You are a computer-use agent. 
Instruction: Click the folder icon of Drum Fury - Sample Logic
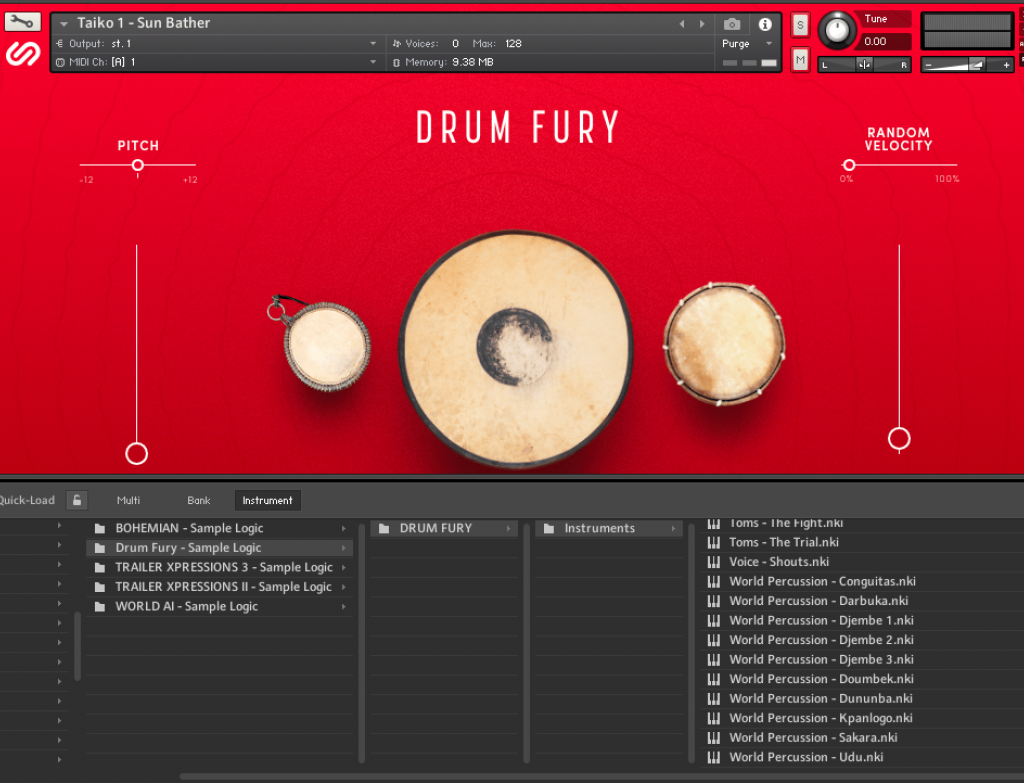click(100, 548)
